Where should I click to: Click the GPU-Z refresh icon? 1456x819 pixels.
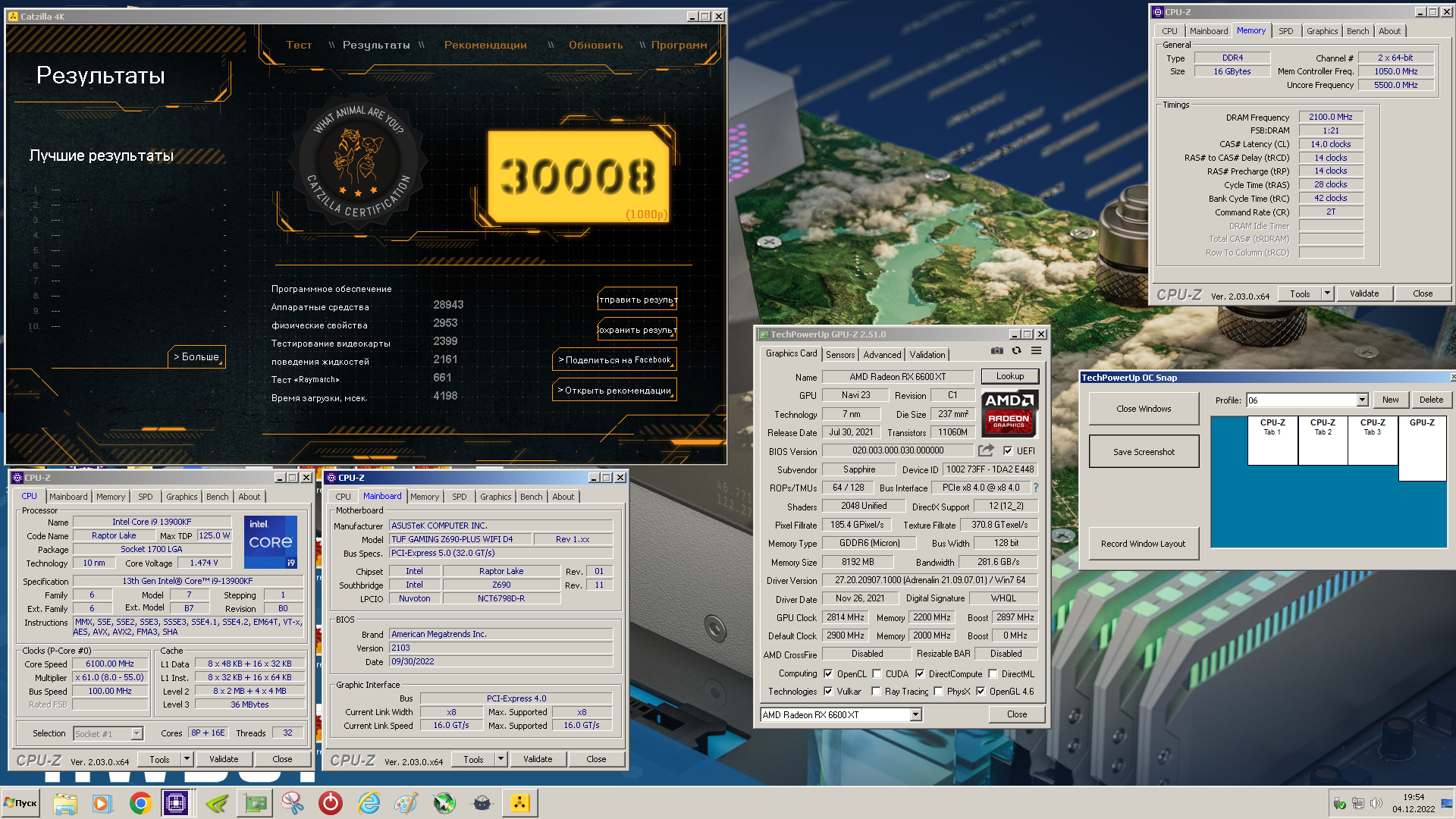(x=1016, y=350)
